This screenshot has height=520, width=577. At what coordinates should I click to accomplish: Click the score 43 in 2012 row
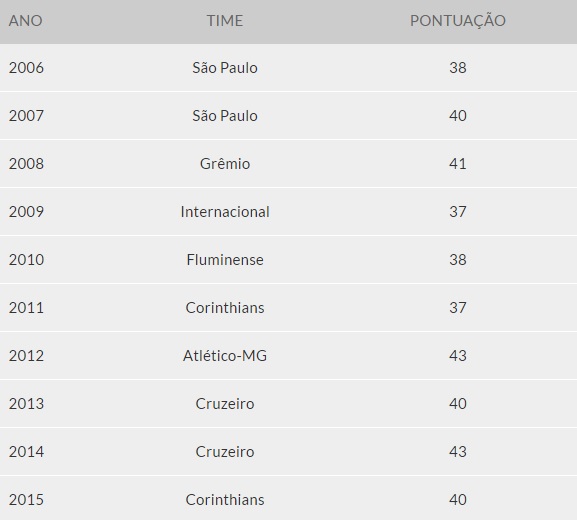pos(458,355)
